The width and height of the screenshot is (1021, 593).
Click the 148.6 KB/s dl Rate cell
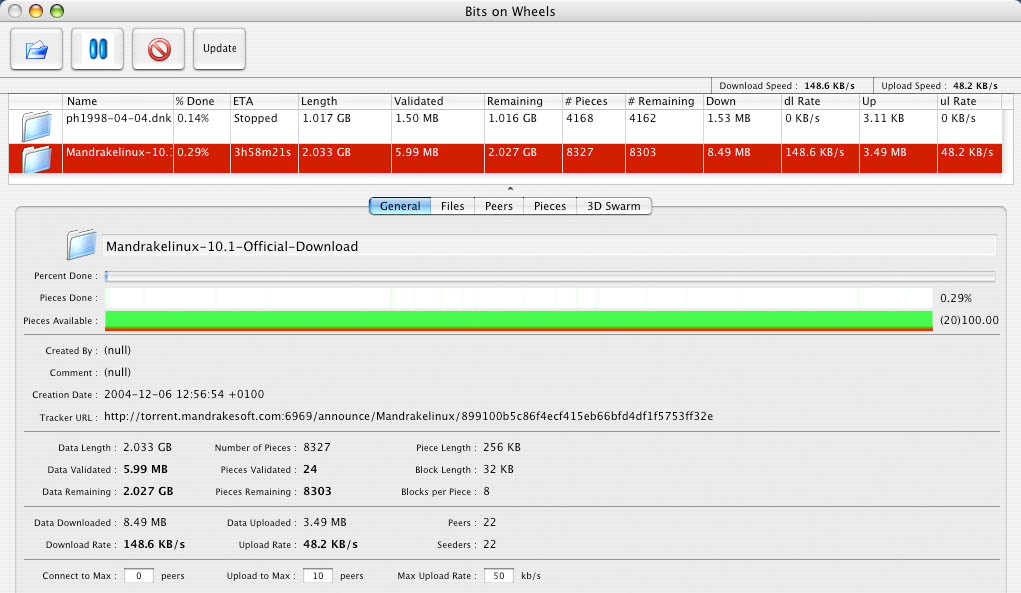tap(820, 159)
